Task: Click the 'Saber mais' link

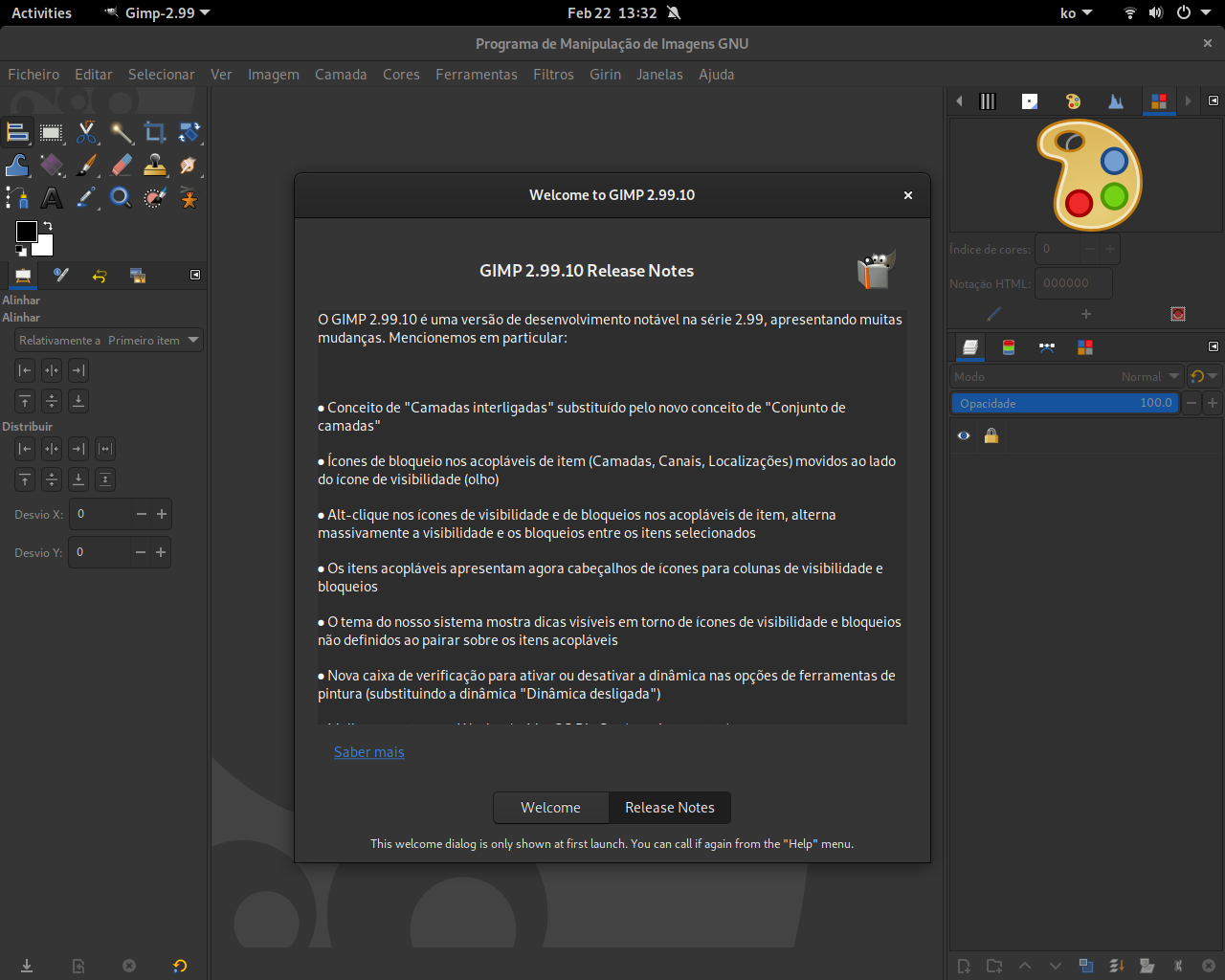Action: pos(369,752)
